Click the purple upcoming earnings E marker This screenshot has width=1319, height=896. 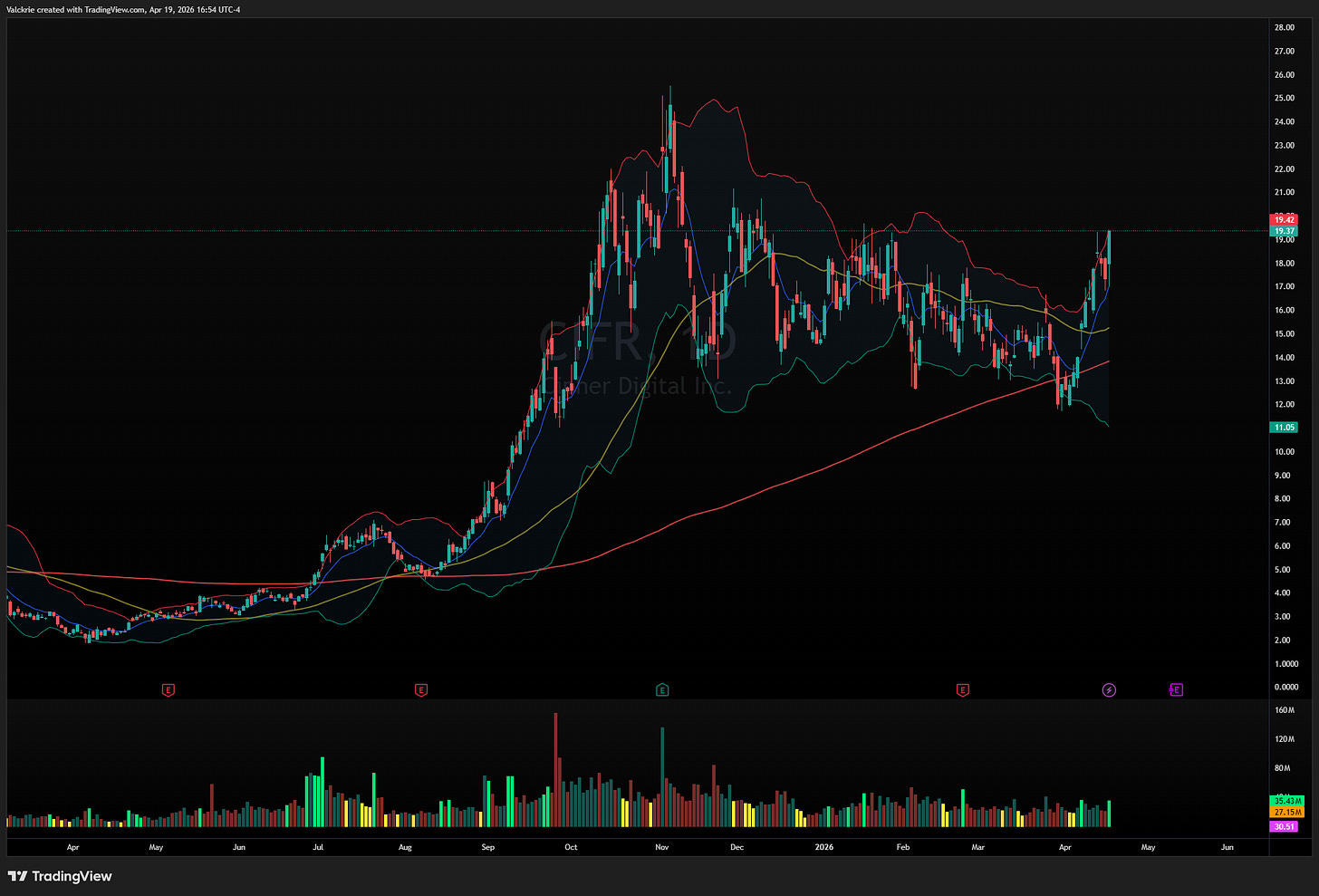pyautogui.click(x=1176, y=690)
